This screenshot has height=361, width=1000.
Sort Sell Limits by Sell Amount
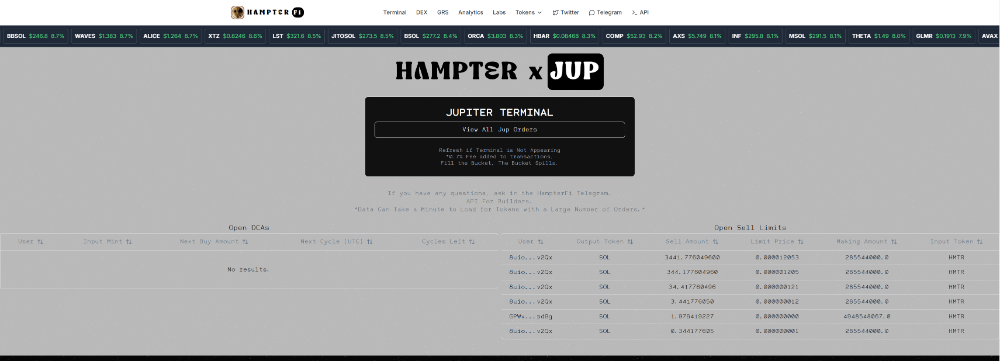[x=692, y=242]
